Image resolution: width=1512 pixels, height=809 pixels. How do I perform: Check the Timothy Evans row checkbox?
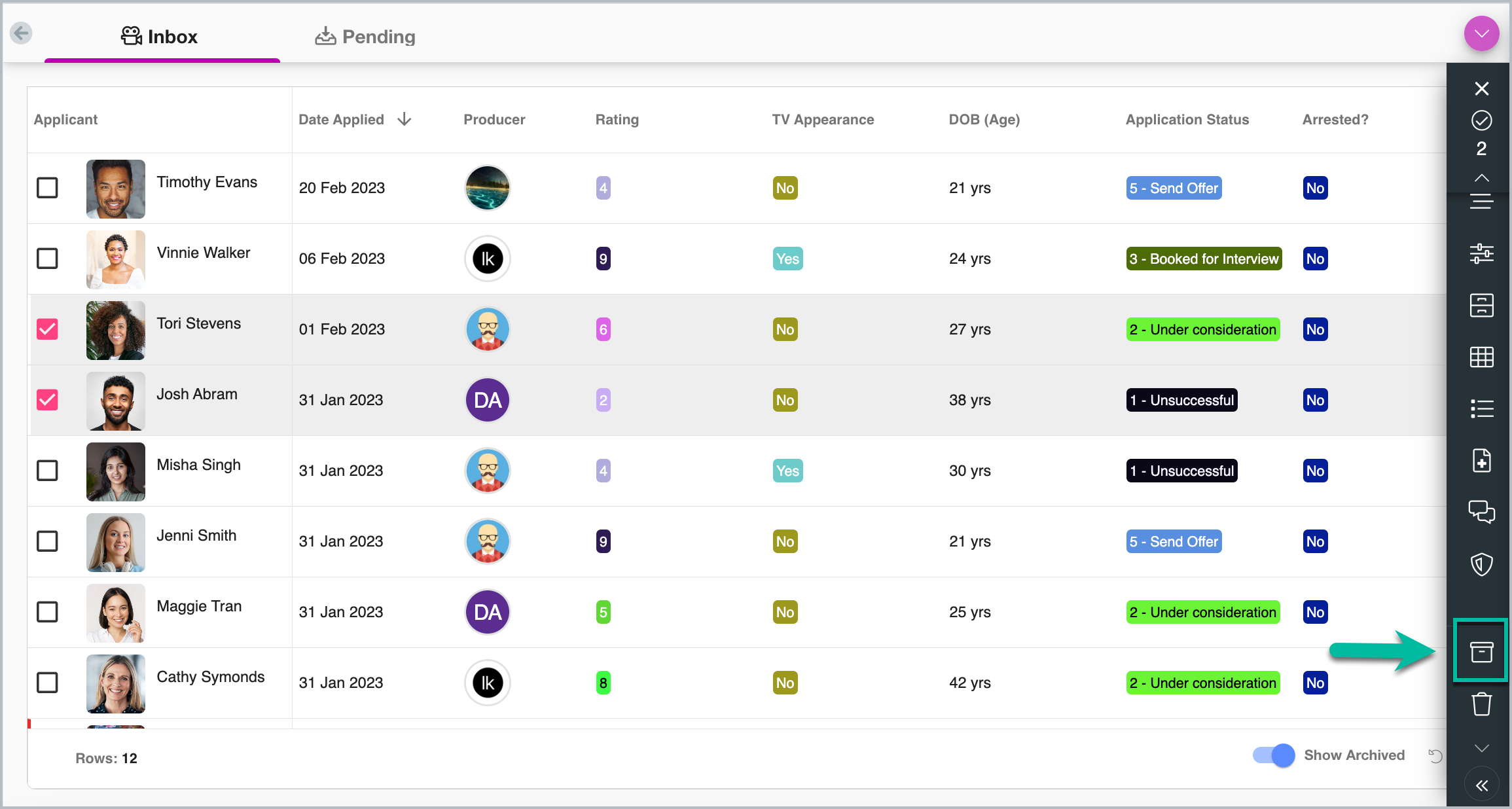pos(47,188)
